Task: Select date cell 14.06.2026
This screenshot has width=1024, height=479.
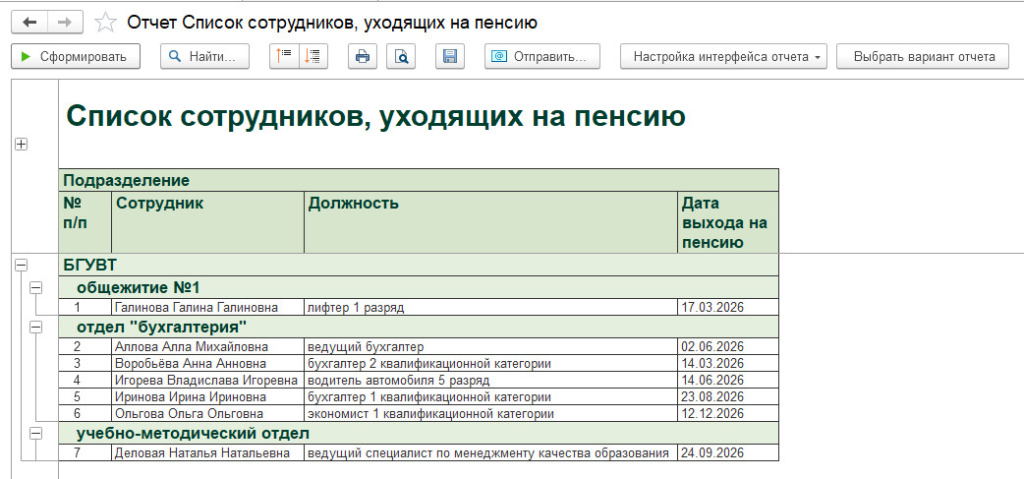Action: pyautogui.click(x=728, y=380)
